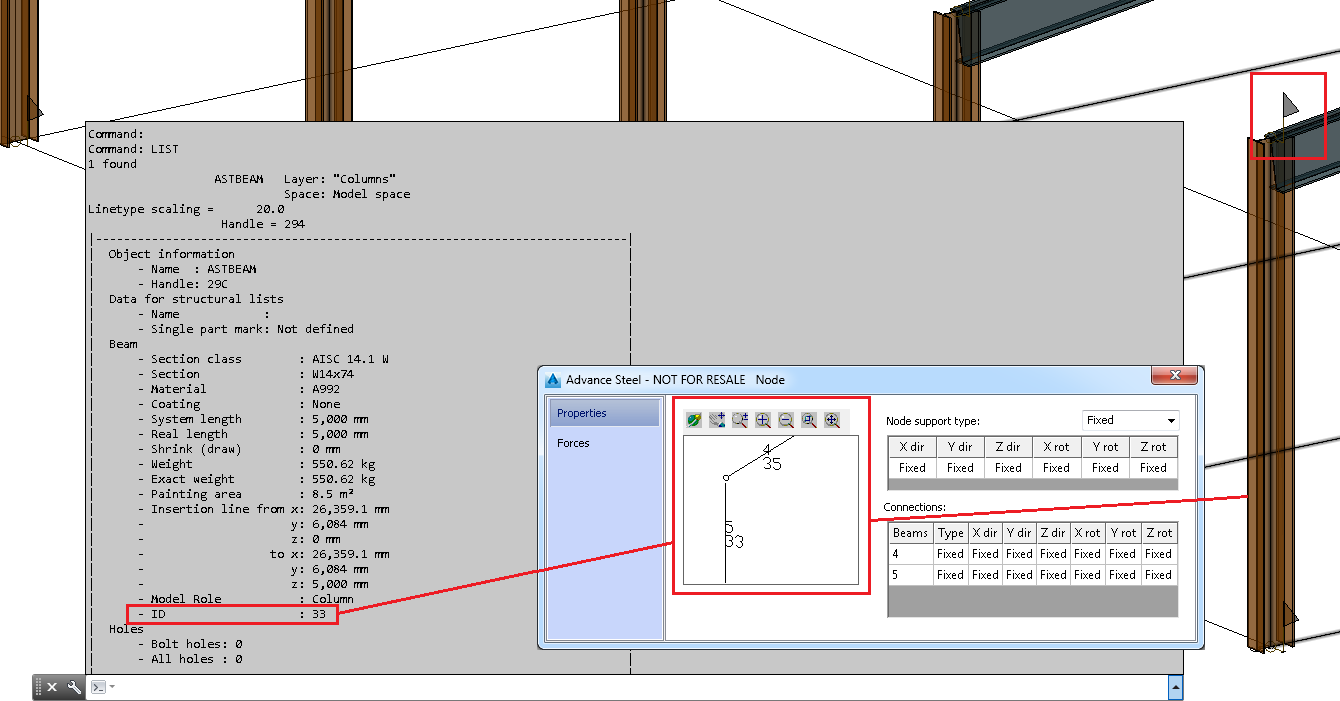
Task: Click the gray node flag atop the right column
Action: tap(1290, 105)
